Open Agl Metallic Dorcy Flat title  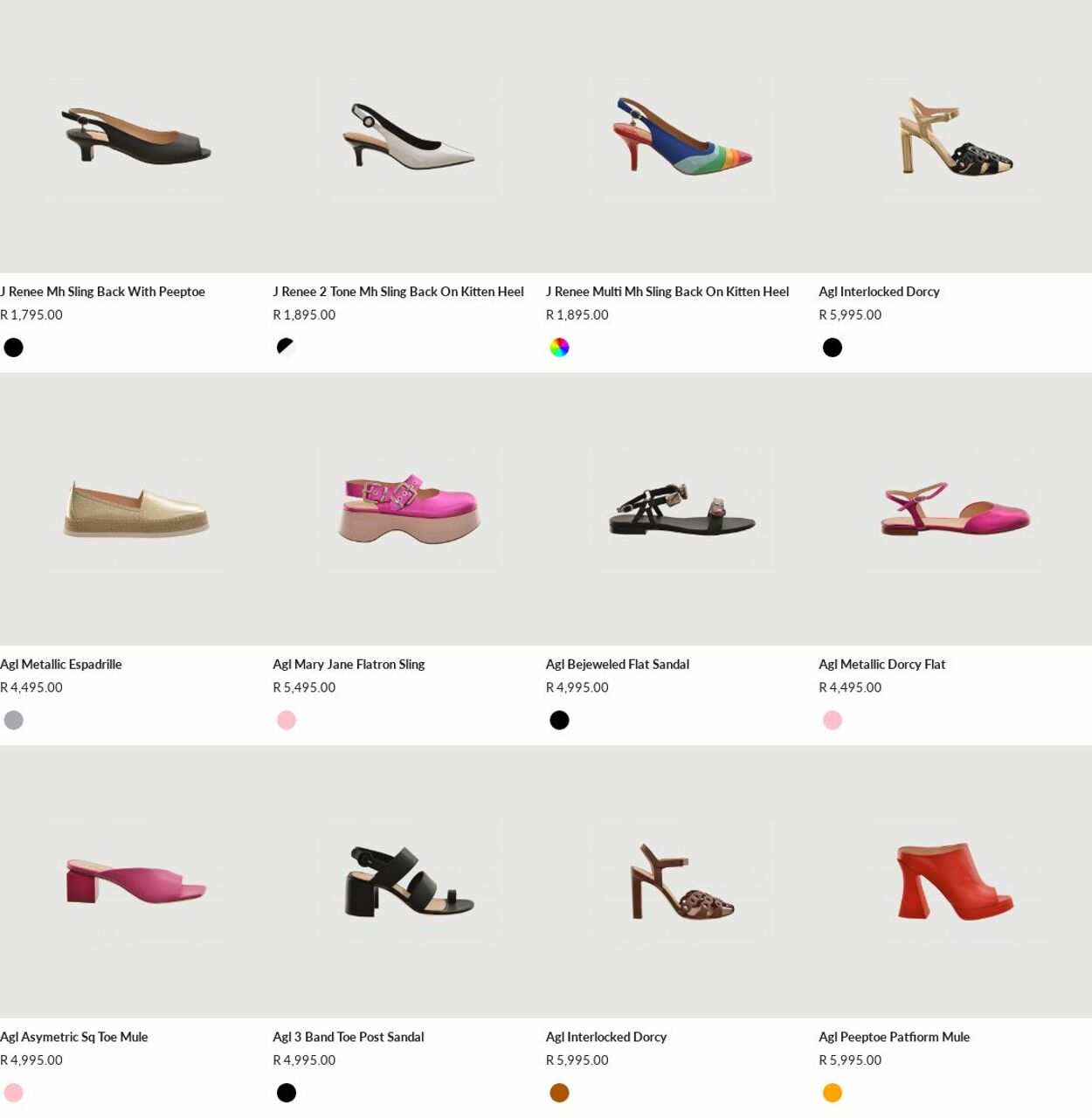pos(881,665)
